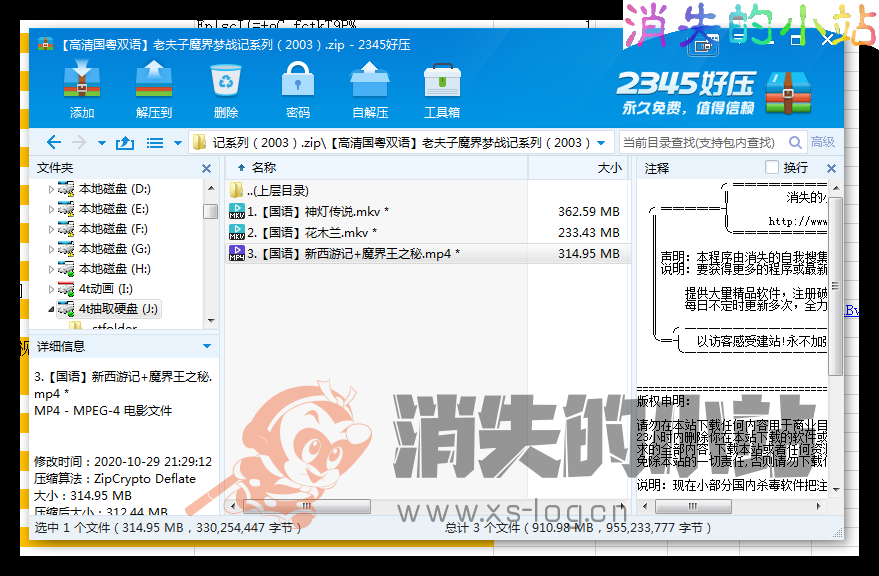Open navigation history dropdown arrow
The width and height of the screenshot is (879, 576).
[x=101, y=143]
